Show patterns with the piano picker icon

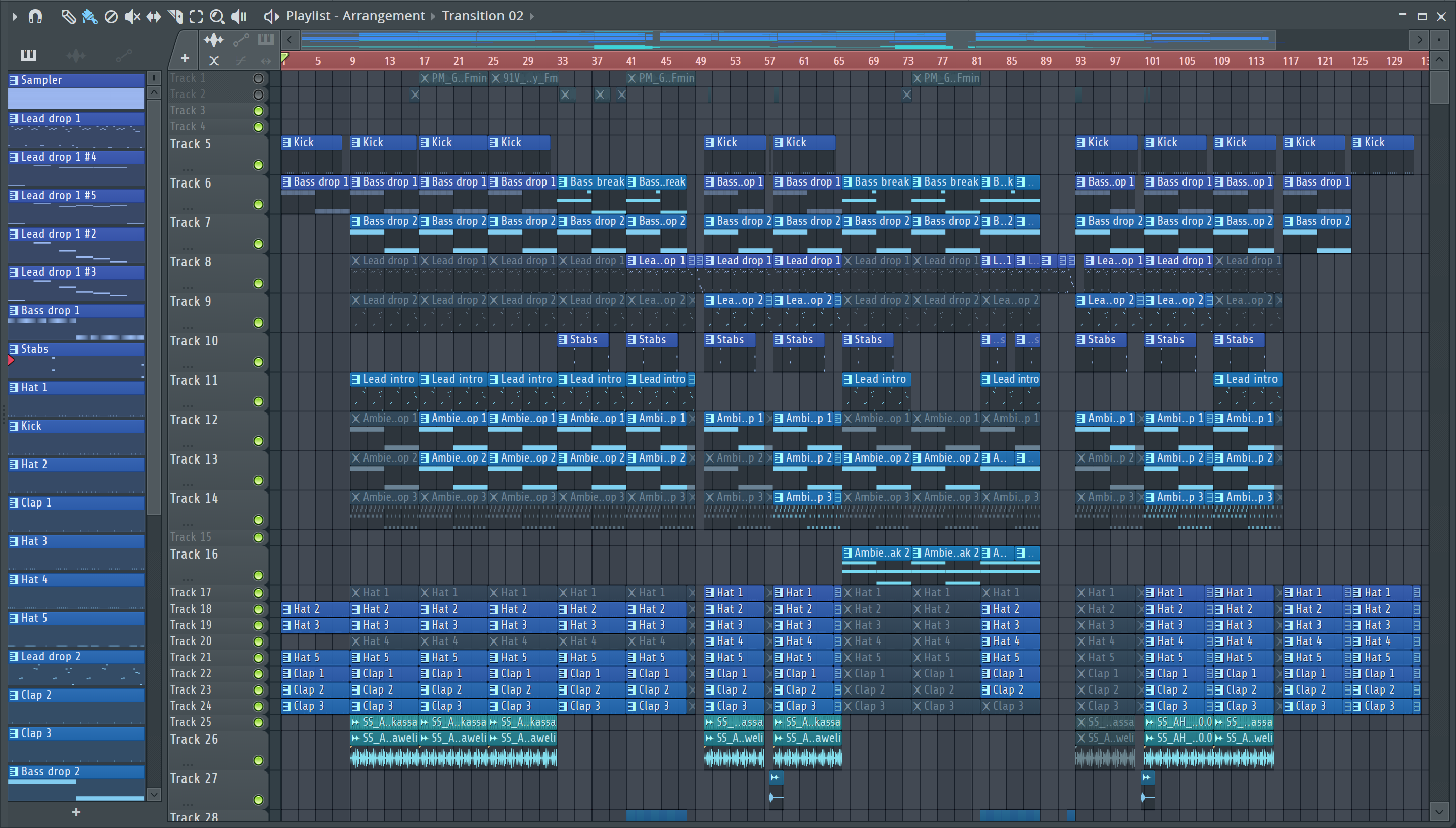click(28, 55)
